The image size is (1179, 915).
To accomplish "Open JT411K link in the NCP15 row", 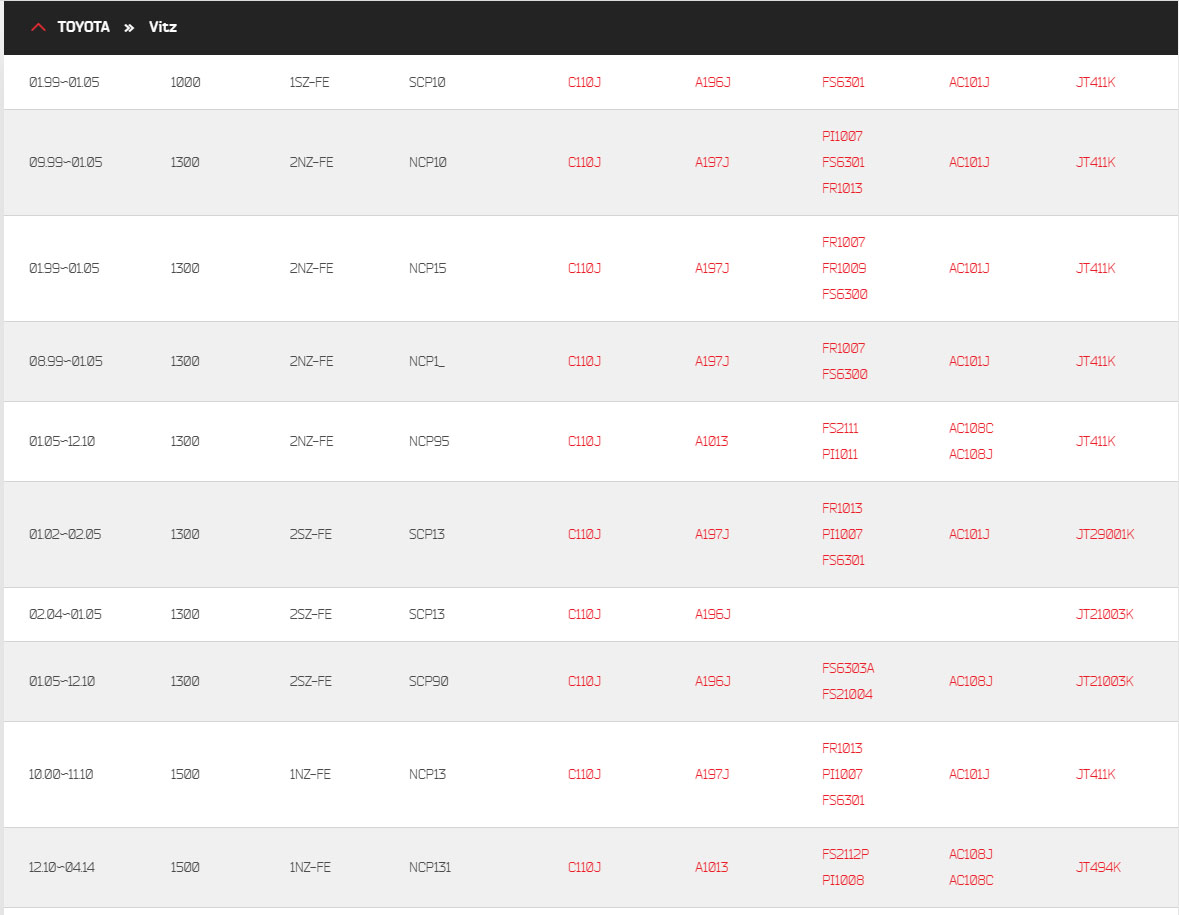I will [1095, 268].
